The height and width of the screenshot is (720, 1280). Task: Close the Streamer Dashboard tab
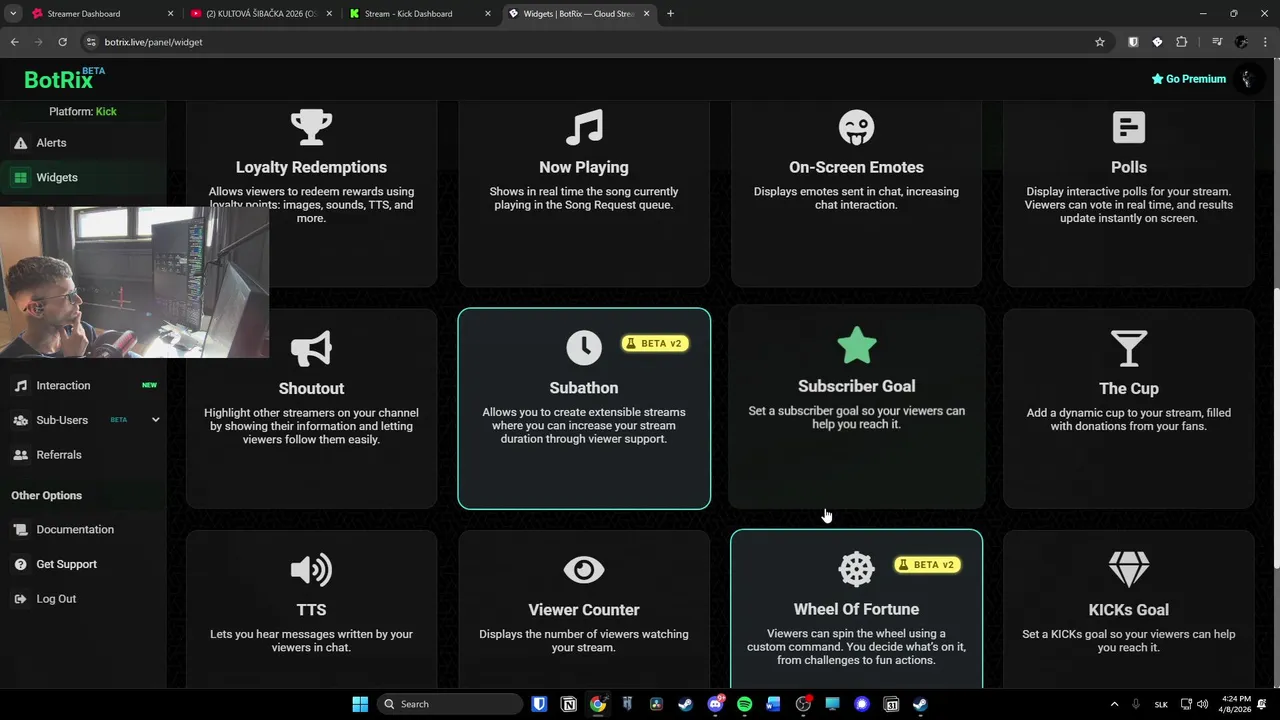(x=170, y=13)
